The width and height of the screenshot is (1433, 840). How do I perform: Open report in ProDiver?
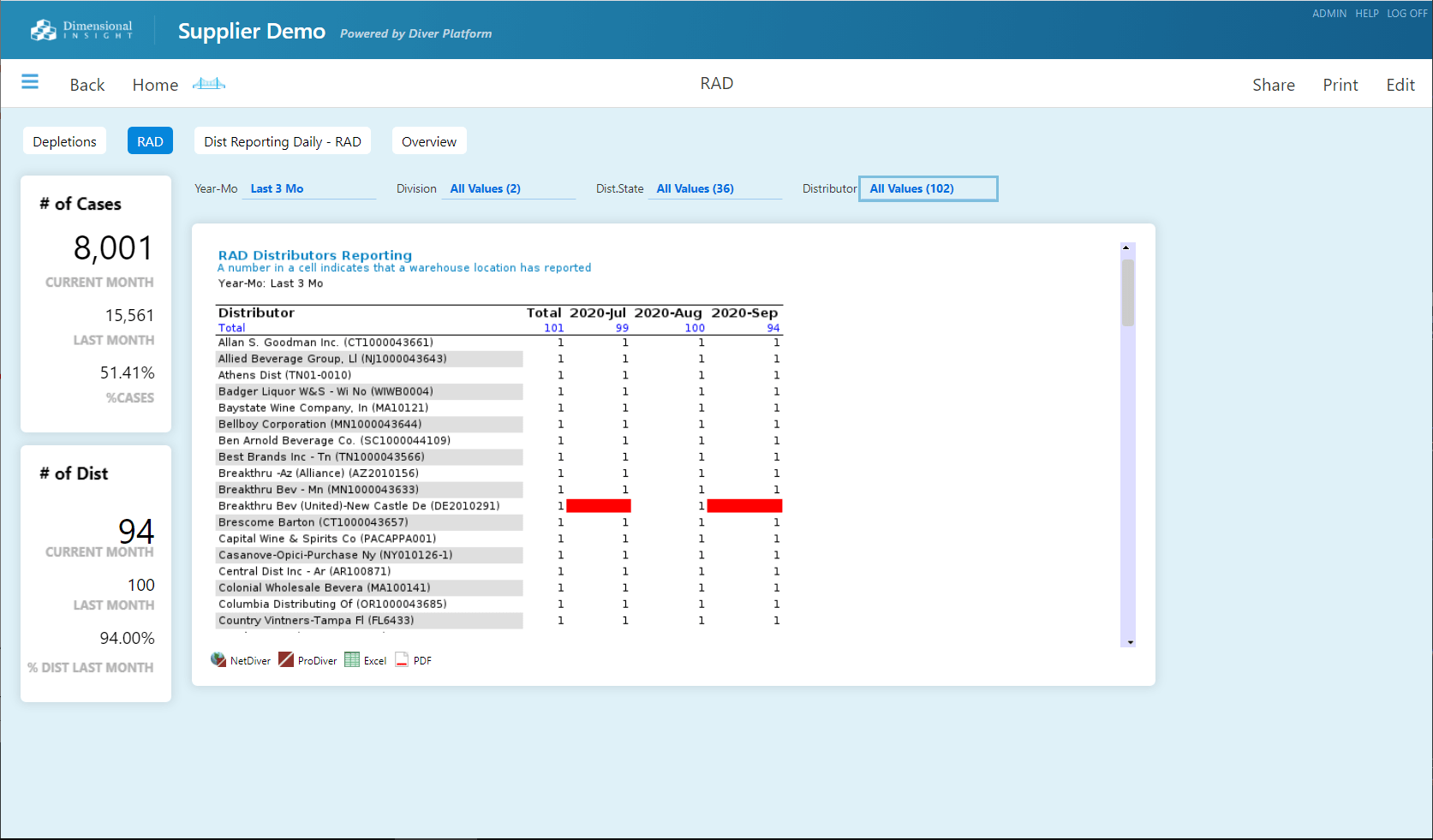tap(307, 660)
